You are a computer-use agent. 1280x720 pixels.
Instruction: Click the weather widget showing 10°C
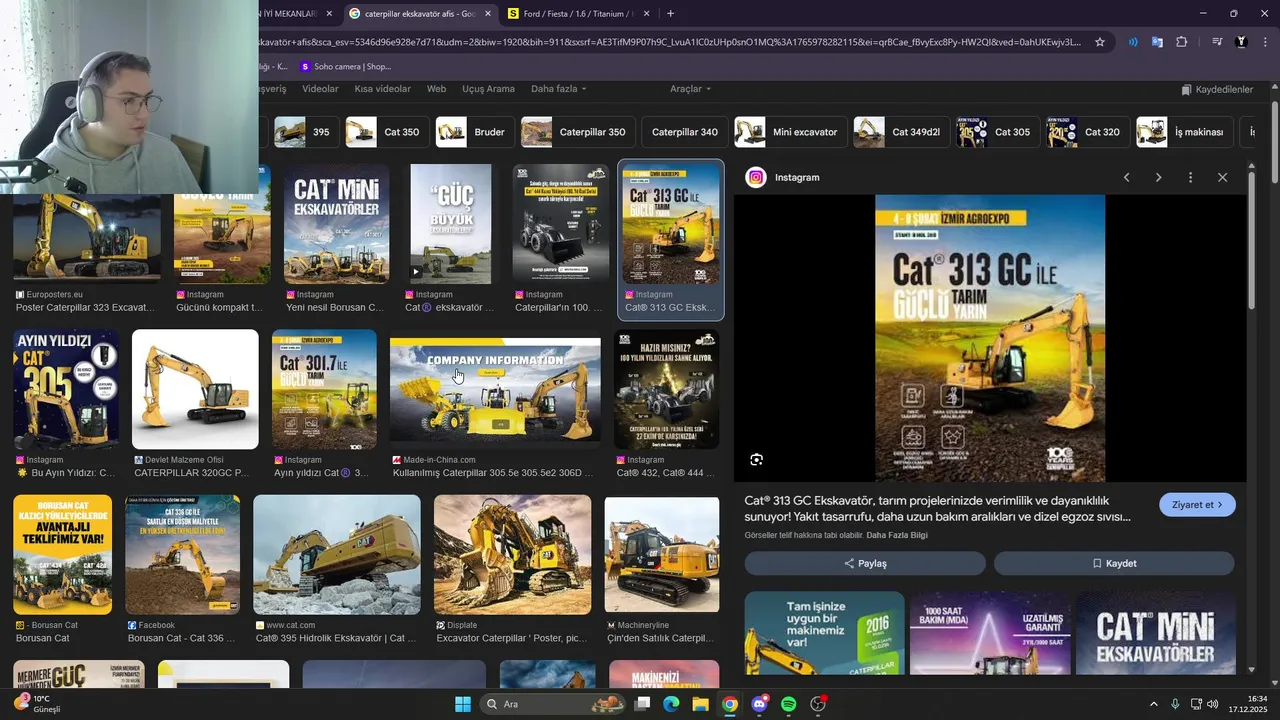38,704
